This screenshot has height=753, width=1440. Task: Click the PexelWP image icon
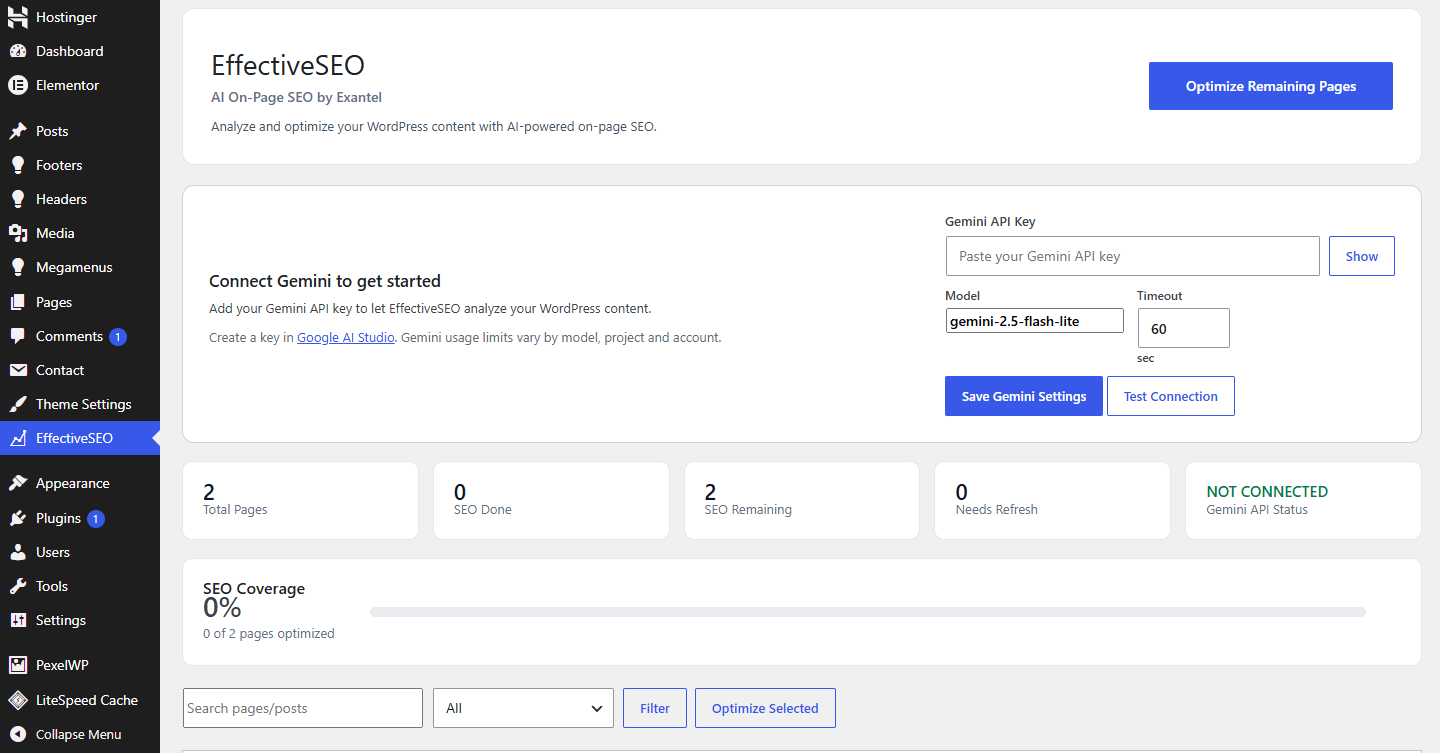click(x=18, y=665)
